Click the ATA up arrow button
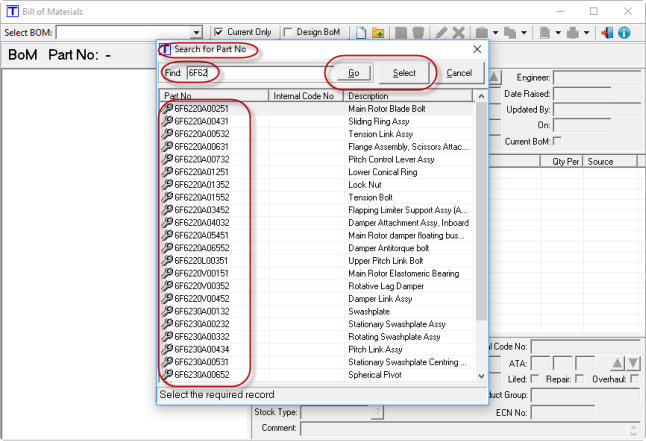646x441 pixels. click(617, 363)
